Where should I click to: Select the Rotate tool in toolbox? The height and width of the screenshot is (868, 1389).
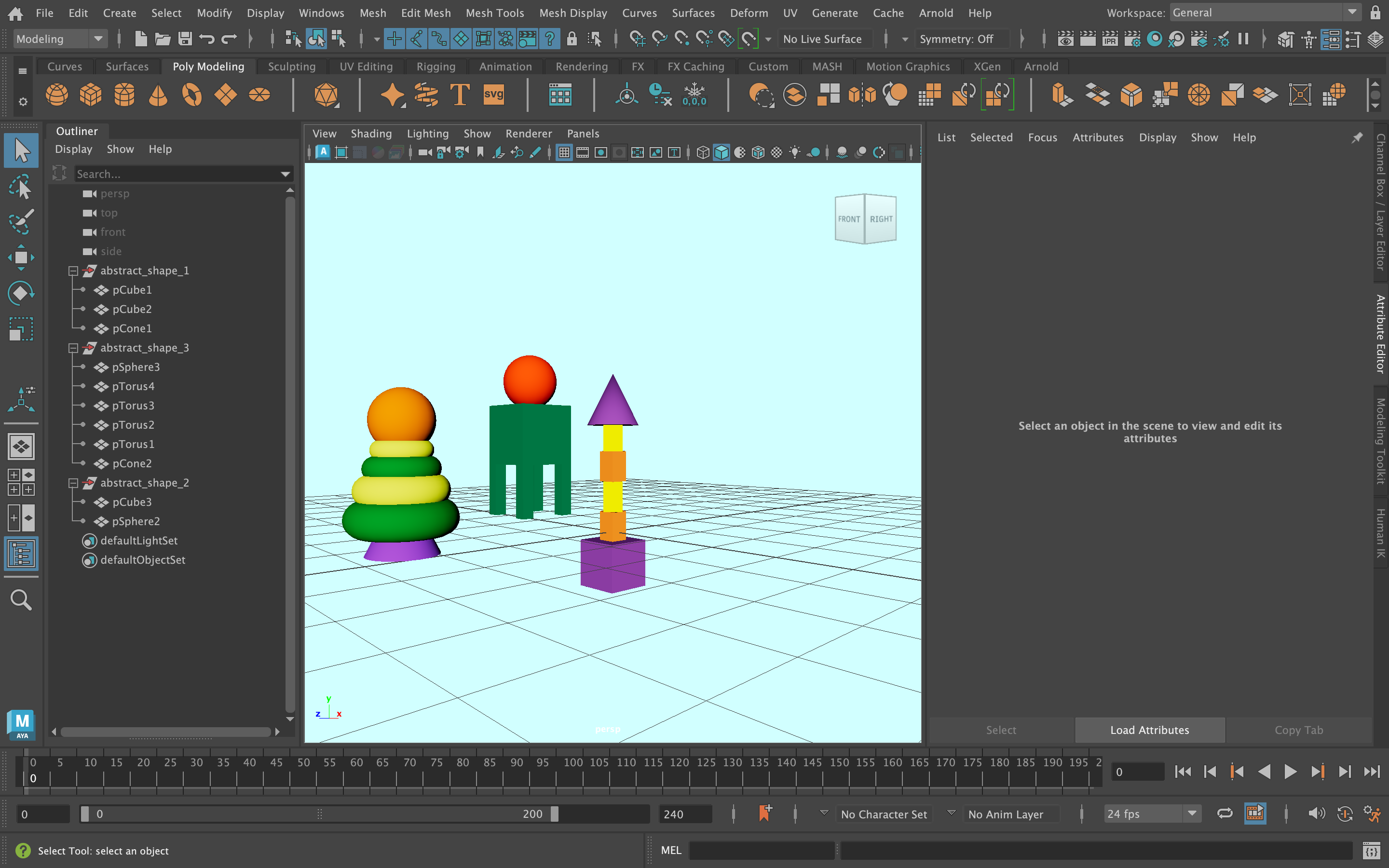[x=21, y=293]
